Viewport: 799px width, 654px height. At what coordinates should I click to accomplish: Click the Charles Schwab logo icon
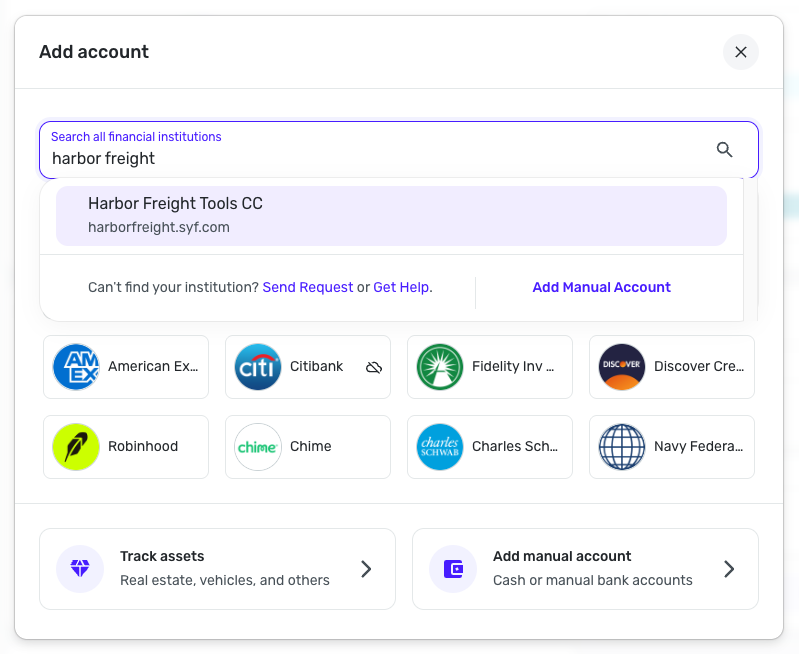tap(440, 447)
